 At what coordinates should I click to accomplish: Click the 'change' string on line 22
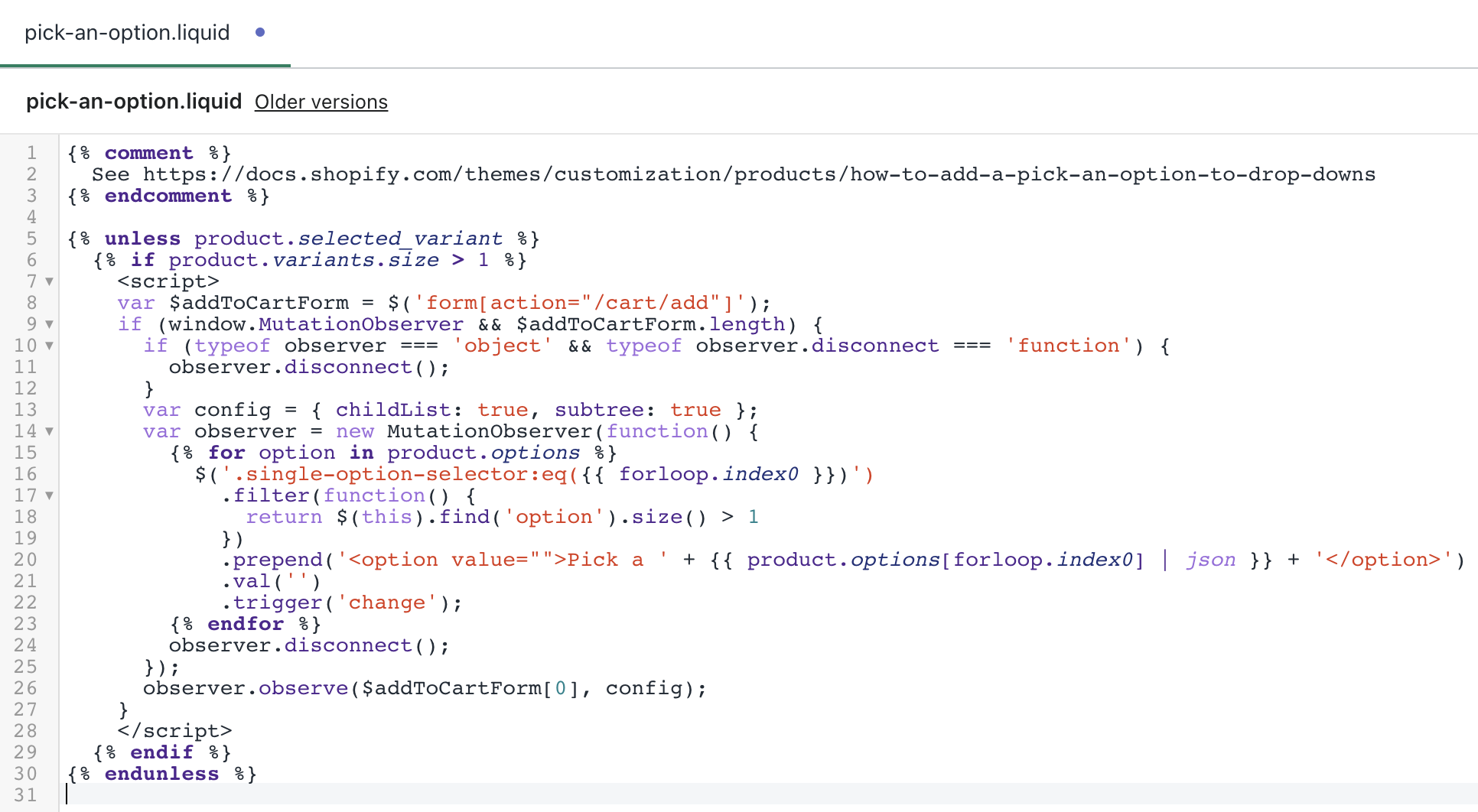point(387,603)
